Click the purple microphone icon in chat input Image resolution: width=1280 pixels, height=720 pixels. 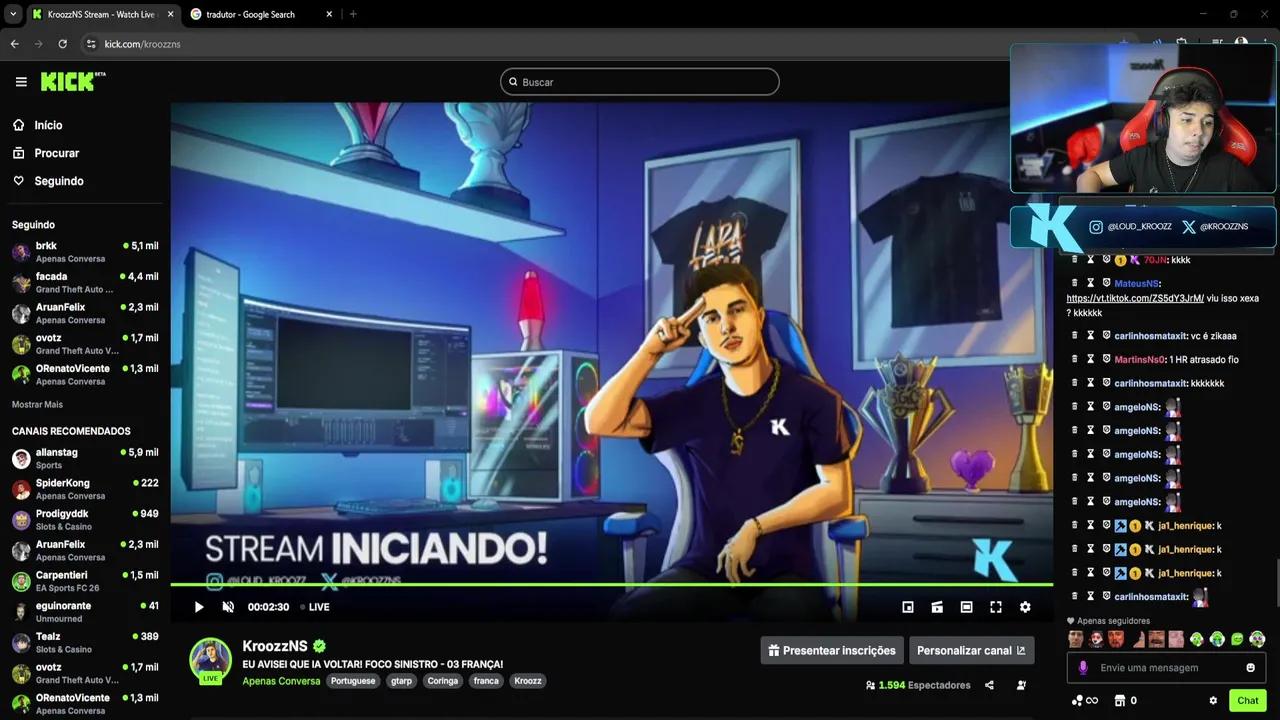(1083, 668)
